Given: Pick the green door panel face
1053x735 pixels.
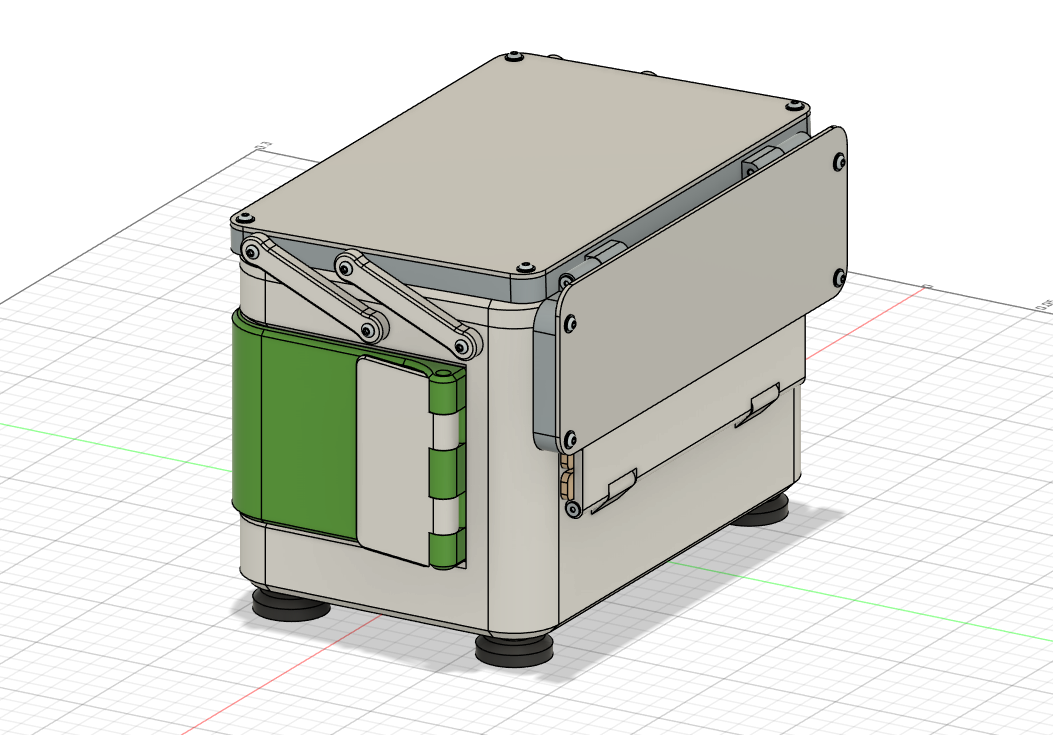Looking at the screenshot, I should [x=308, y=433].
